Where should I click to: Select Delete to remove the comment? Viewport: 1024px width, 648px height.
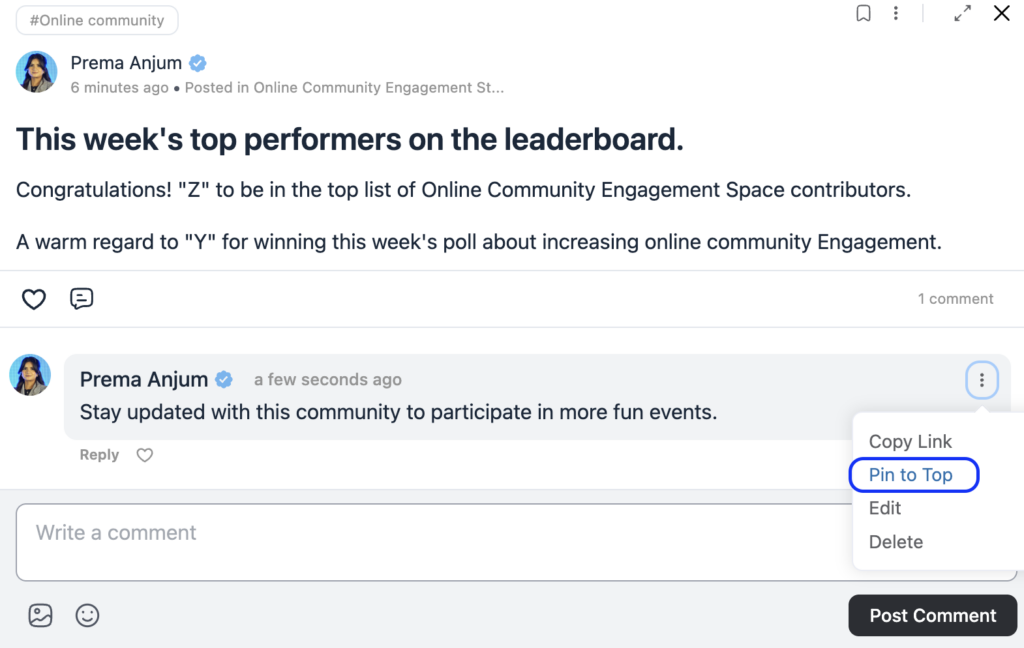895,541
